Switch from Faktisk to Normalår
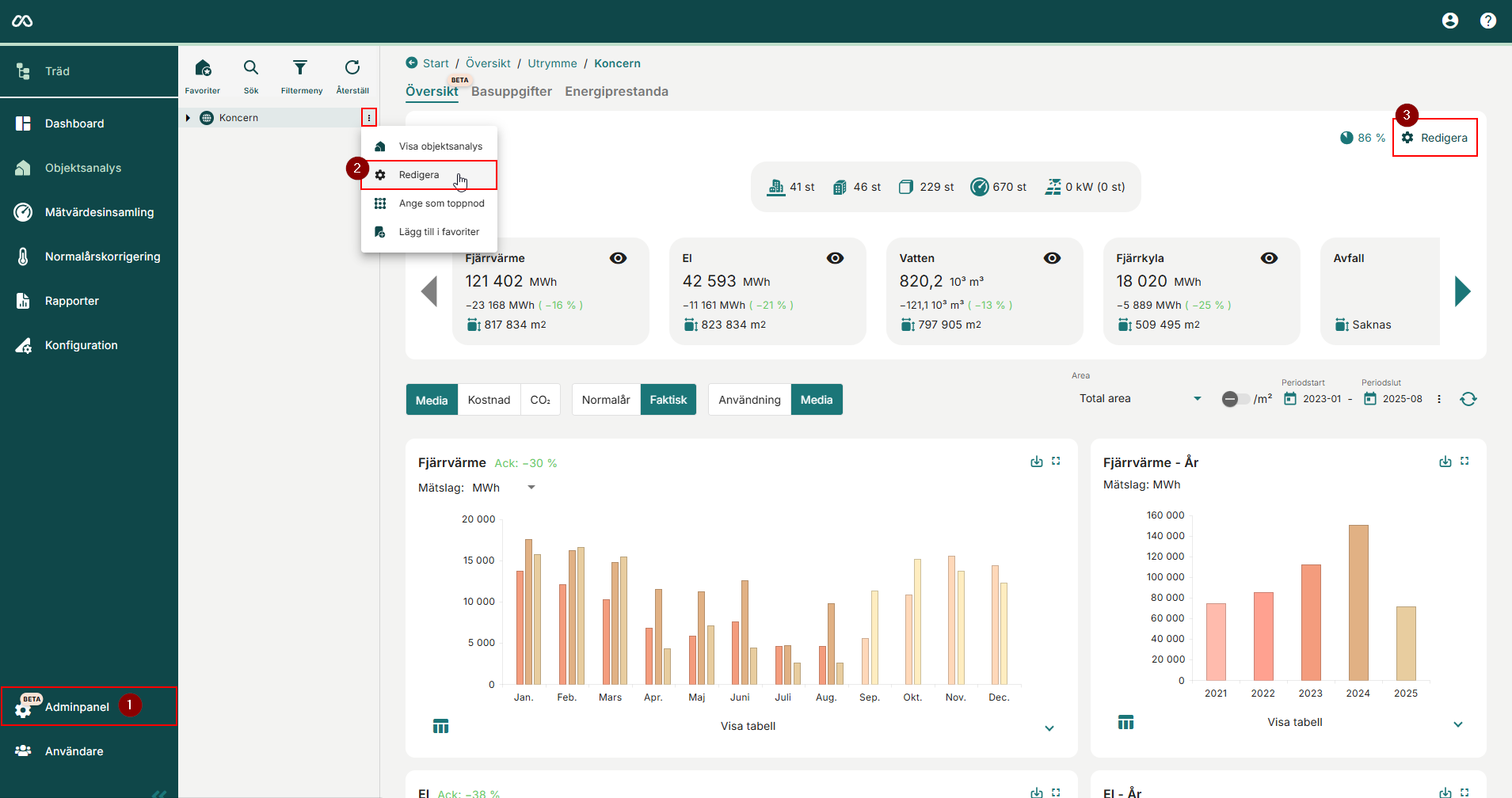 (x=604, y=399)
